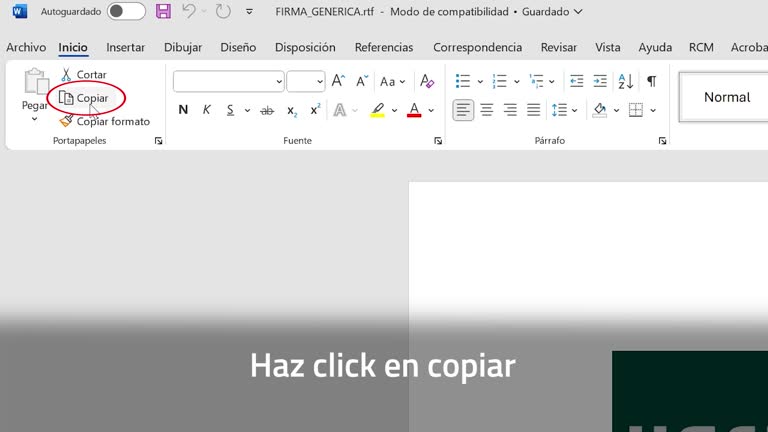This screenshot has height=432, width=768.
Task: Decrease font size with the small A icon
Action: click(362, 81)
